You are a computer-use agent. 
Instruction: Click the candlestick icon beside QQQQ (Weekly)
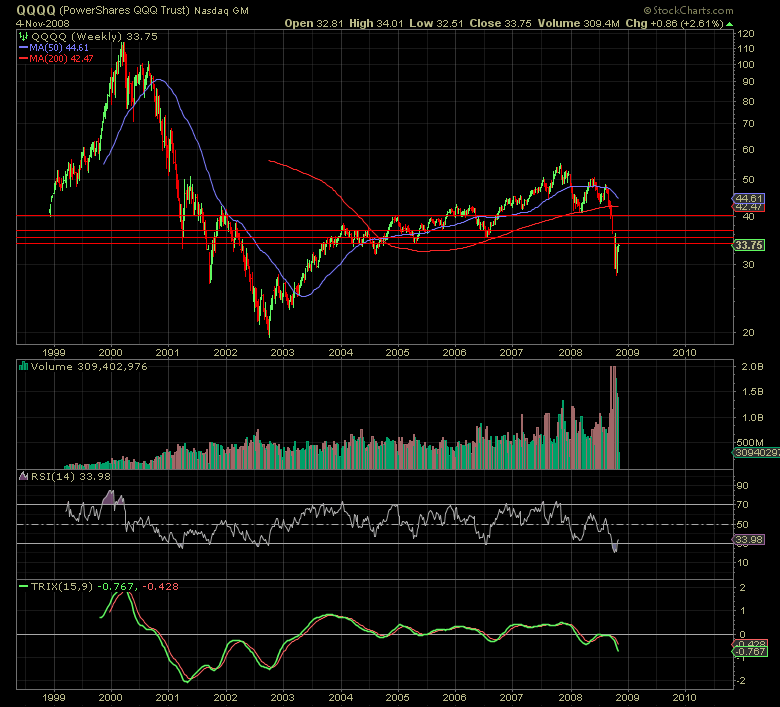pos(23,36)
